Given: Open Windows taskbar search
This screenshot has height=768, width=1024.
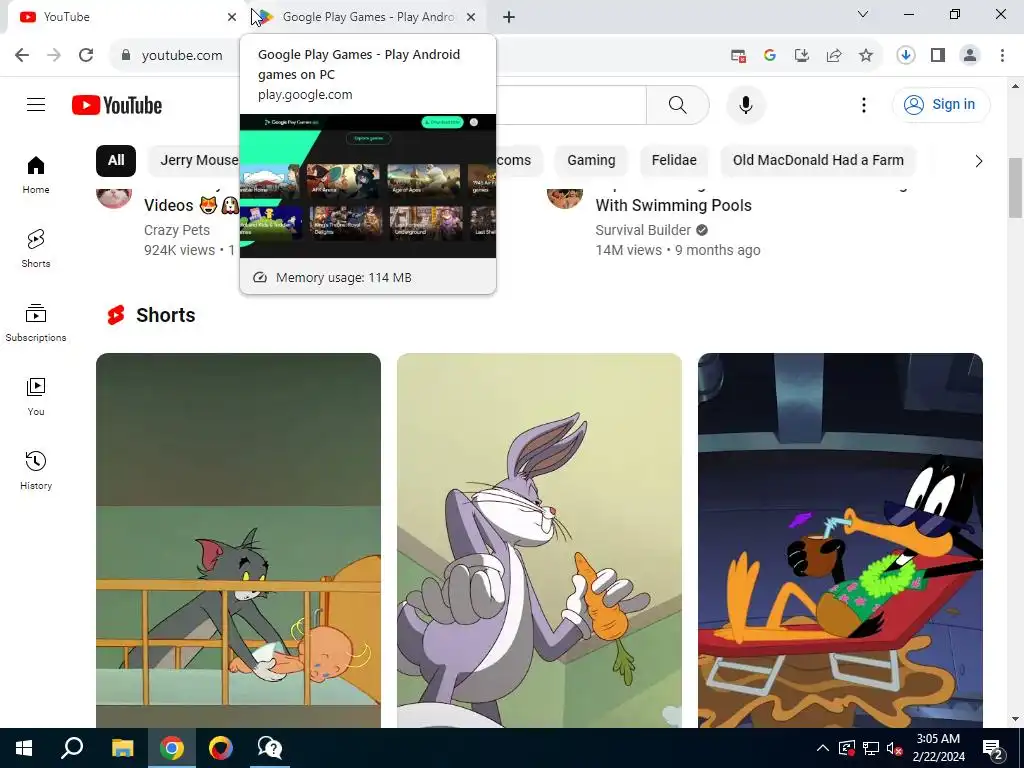Looking at the screenshot, I should click(72, 748).
